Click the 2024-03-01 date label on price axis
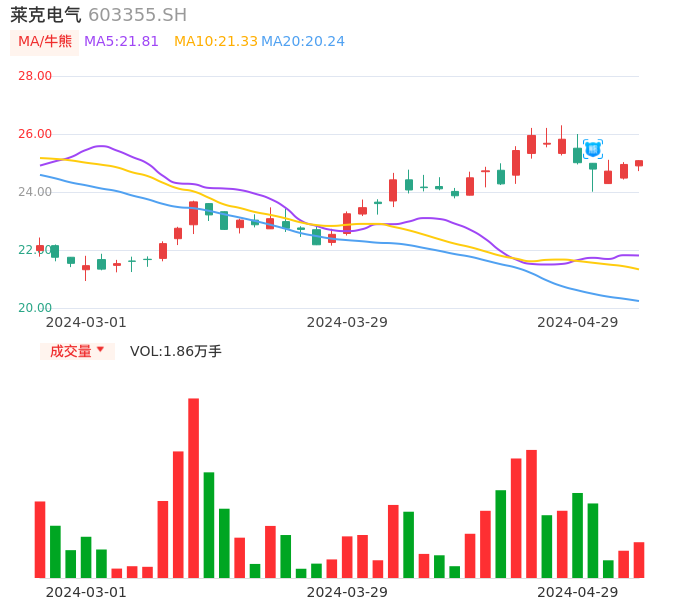The image size is (686, 606). pyautogui.click(x=86, y=322)
